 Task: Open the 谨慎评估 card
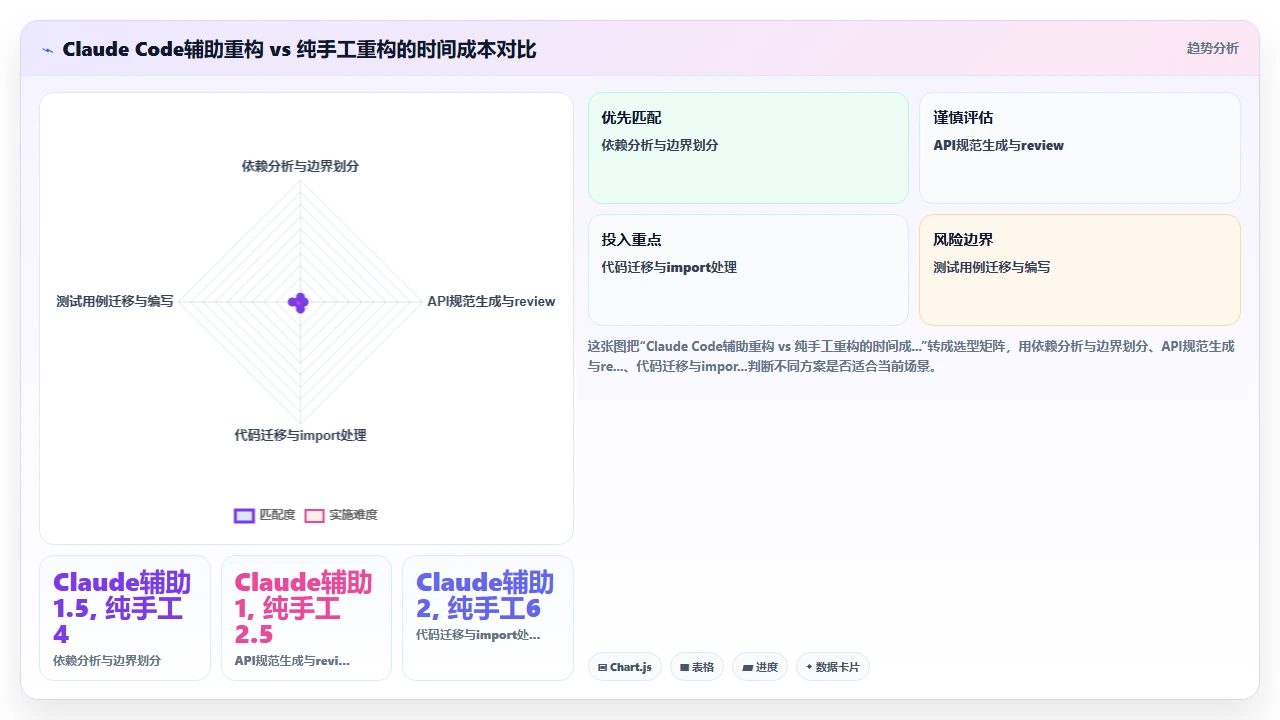(1080, 148)
